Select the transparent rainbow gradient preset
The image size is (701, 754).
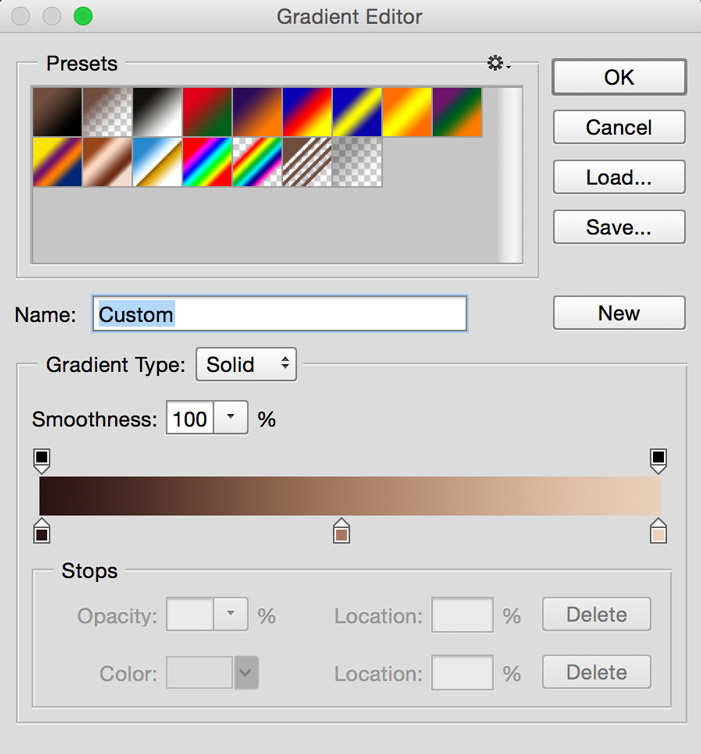[257, 162]
